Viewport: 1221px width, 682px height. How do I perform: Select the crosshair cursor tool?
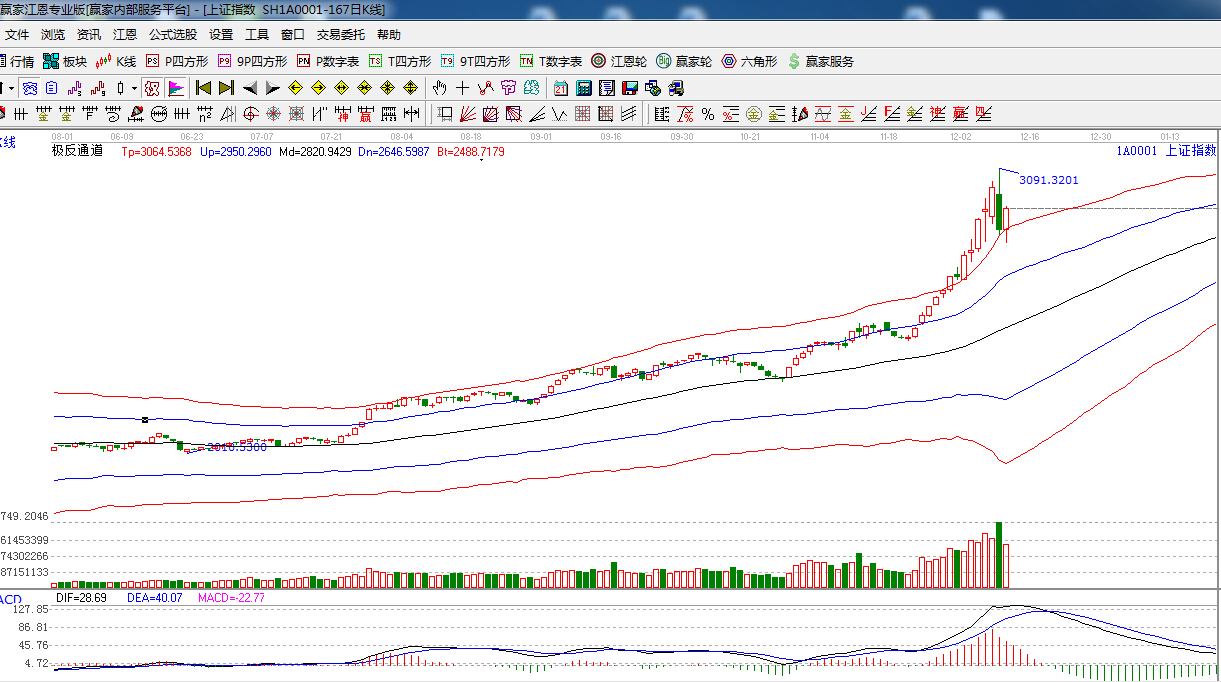click(462, 88)
